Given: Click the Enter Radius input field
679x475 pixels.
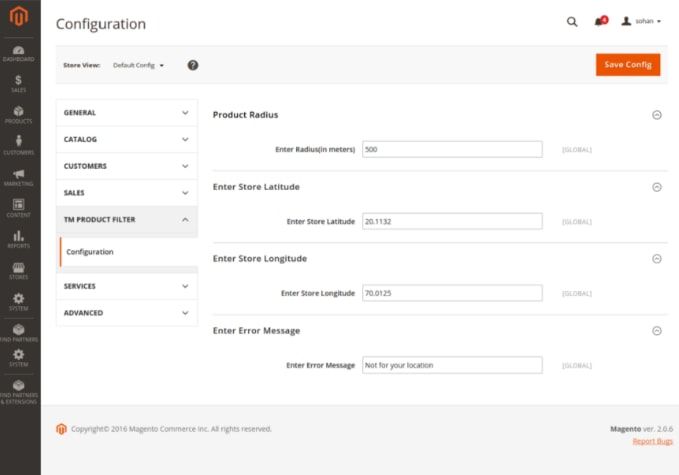Looking at the screenshot, I should click(x=451, y=149).
